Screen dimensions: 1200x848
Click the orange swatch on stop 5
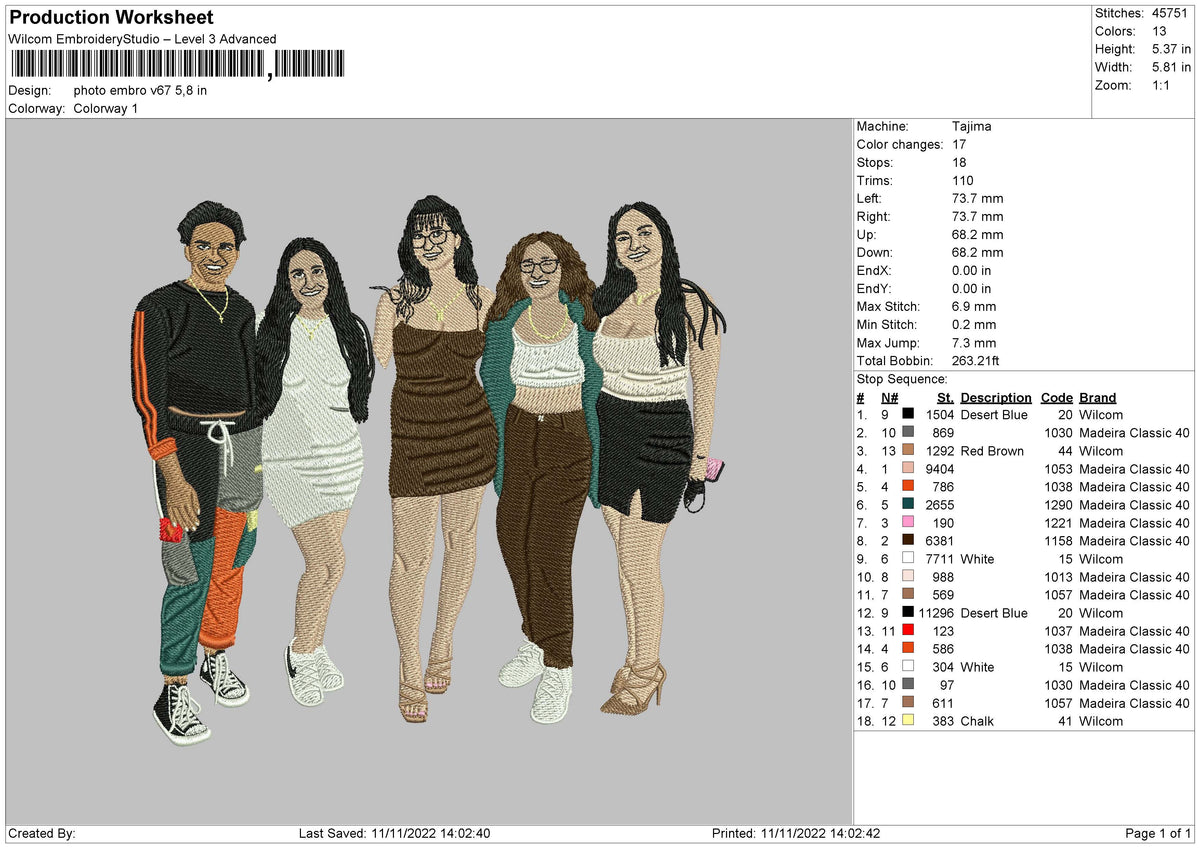coord(909,487)
